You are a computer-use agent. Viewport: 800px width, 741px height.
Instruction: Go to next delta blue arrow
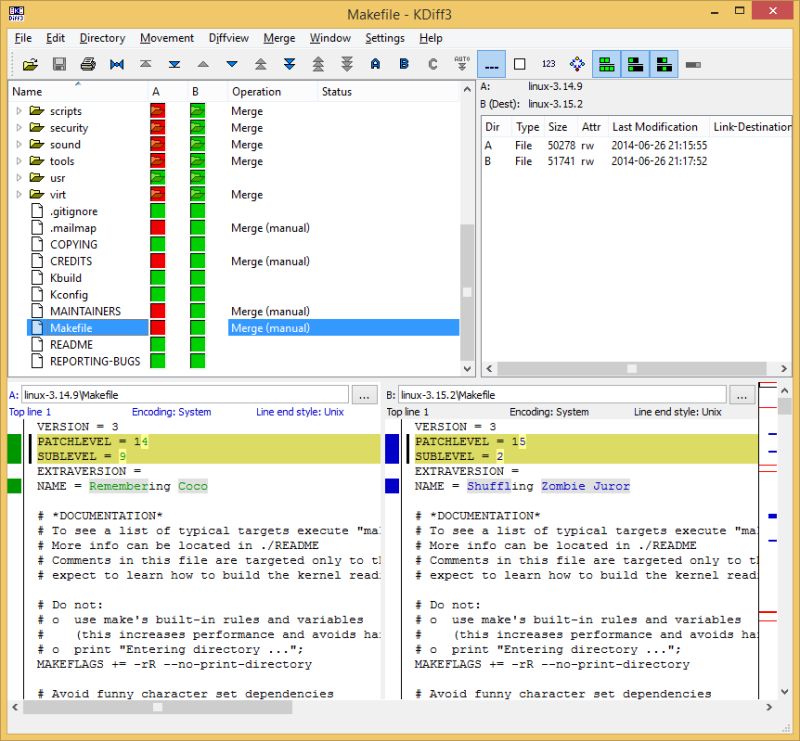232,64
